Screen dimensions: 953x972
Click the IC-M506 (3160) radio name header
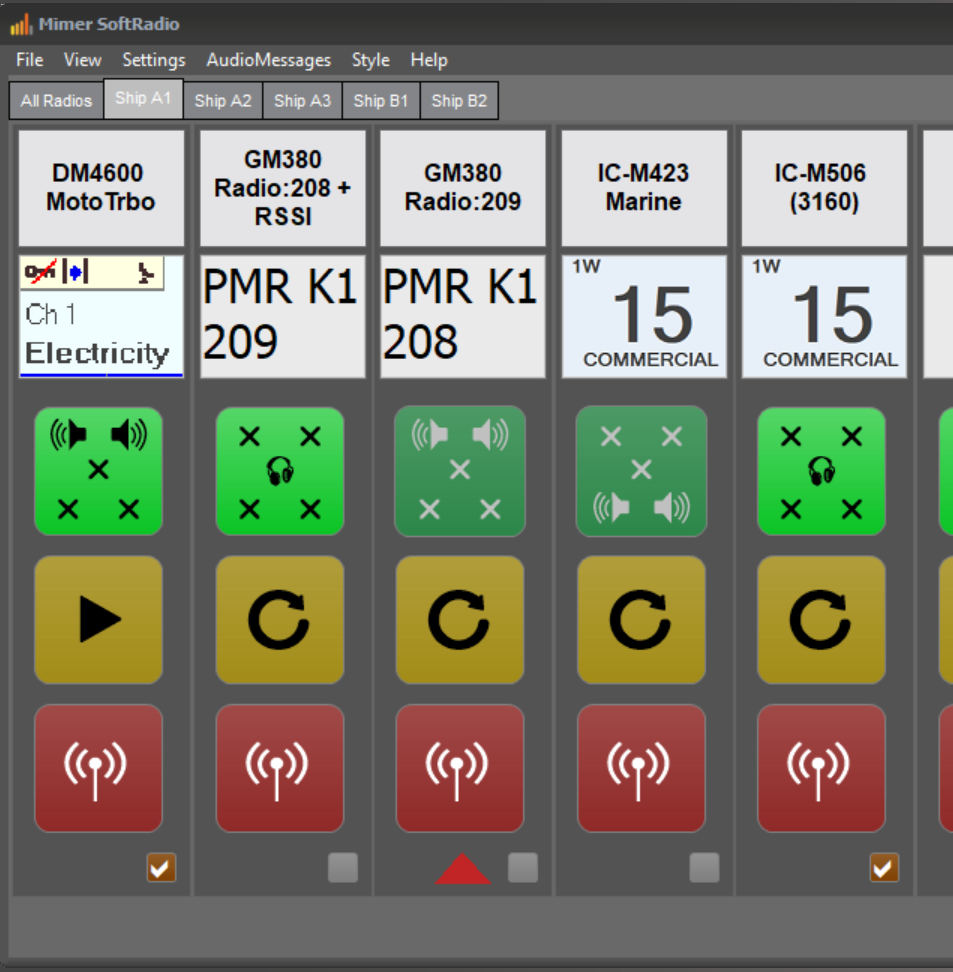coord(824,188)
